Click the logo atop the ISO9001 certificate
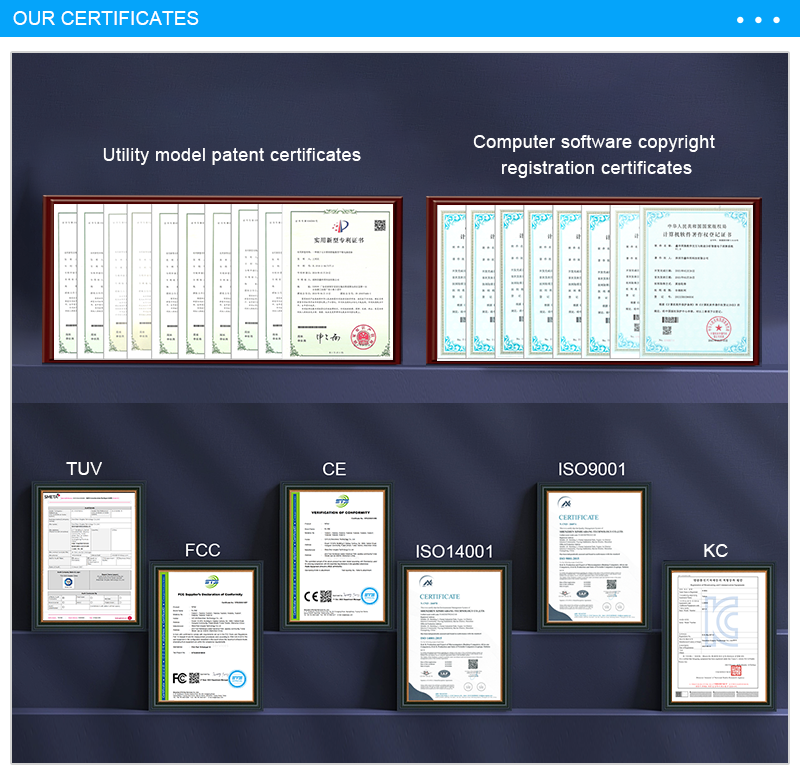The image size is (800, 777). coord(565,504)
